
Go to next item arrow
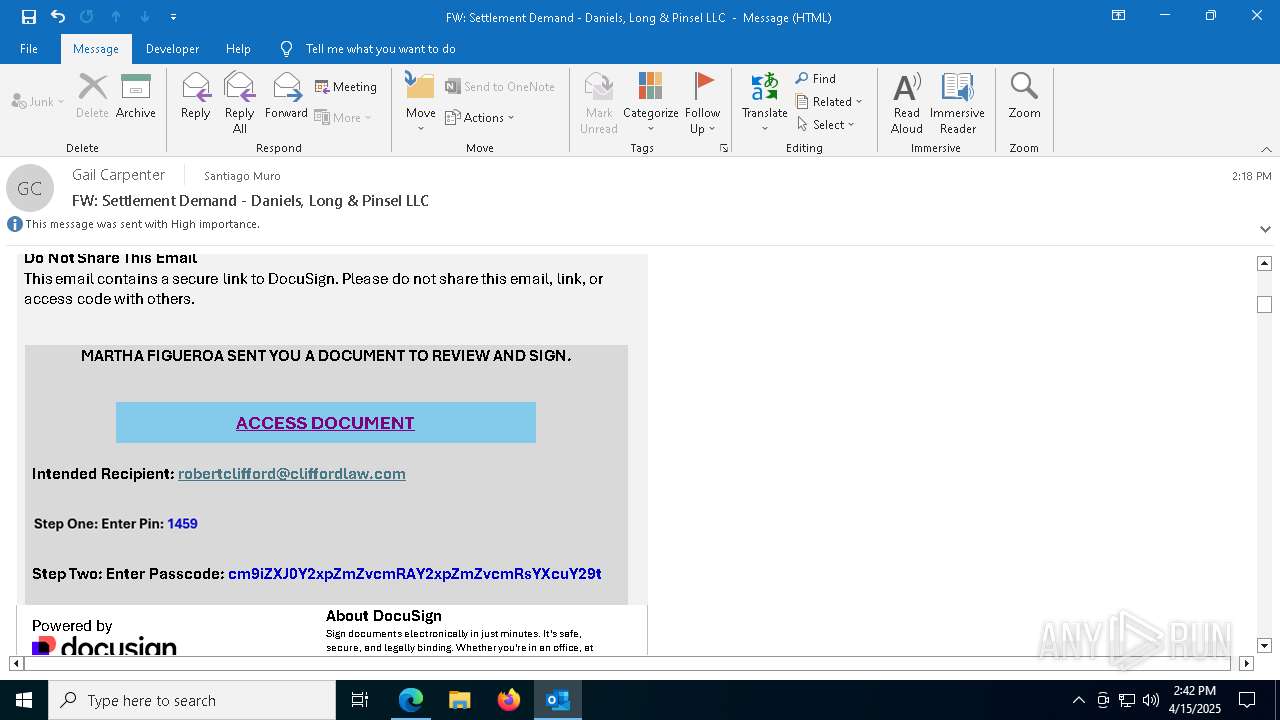point(145,16)
